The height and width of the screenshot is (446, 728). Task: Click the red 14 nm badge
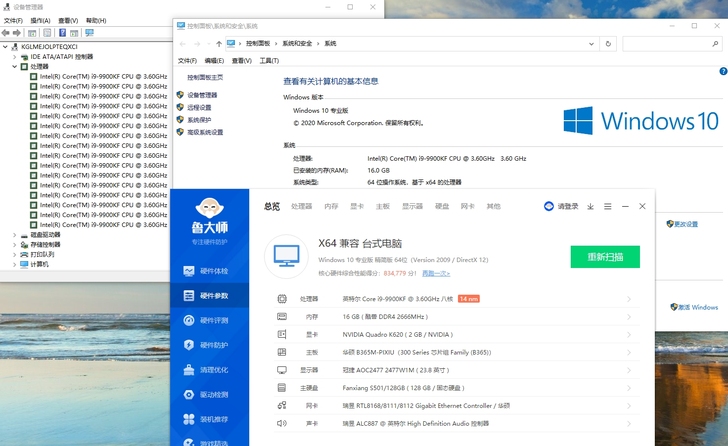[468, 299]
